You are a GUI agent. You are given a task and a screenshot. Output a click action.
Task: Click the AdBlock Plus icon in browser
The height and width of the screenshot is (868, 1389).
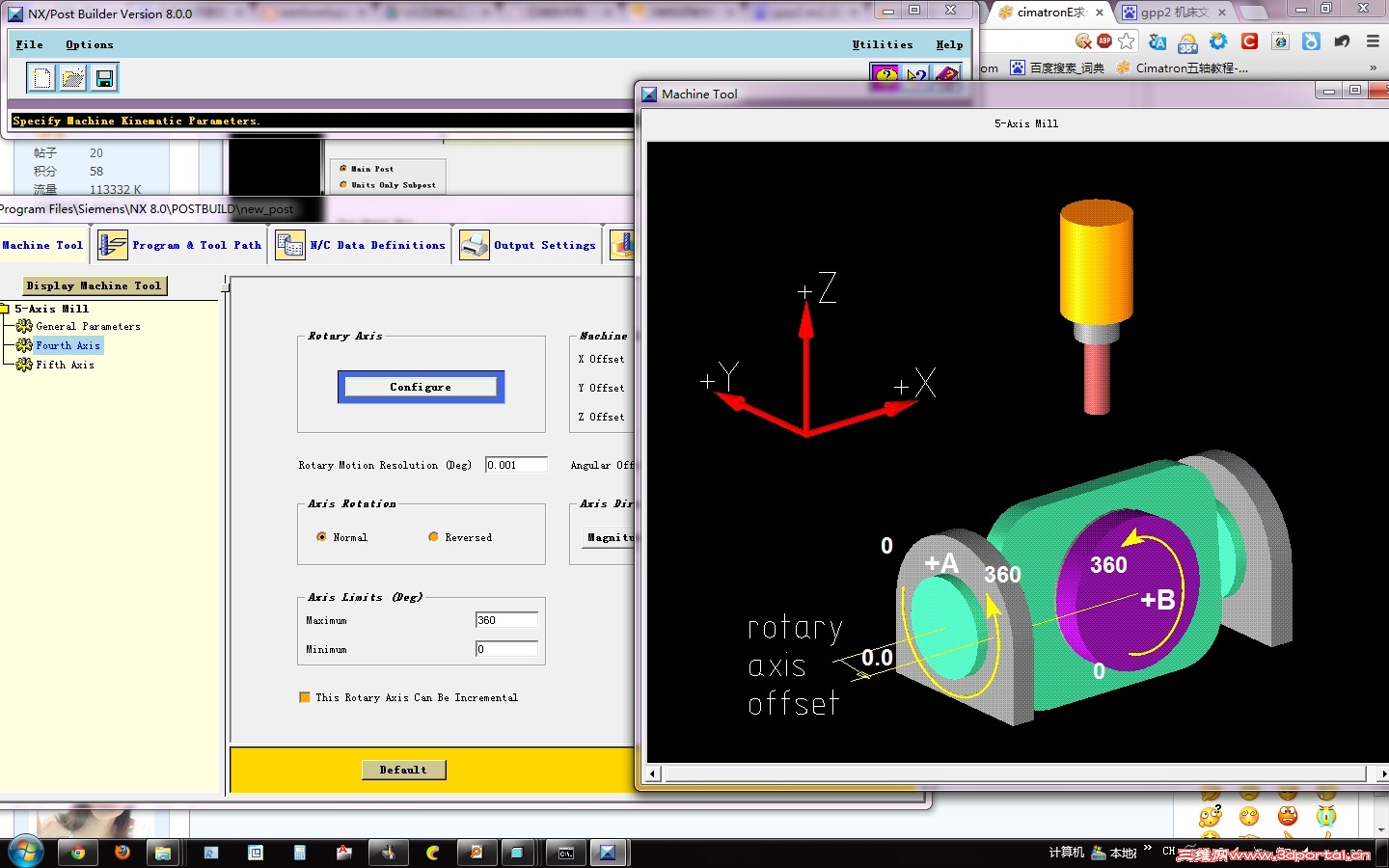point(1104,41)
